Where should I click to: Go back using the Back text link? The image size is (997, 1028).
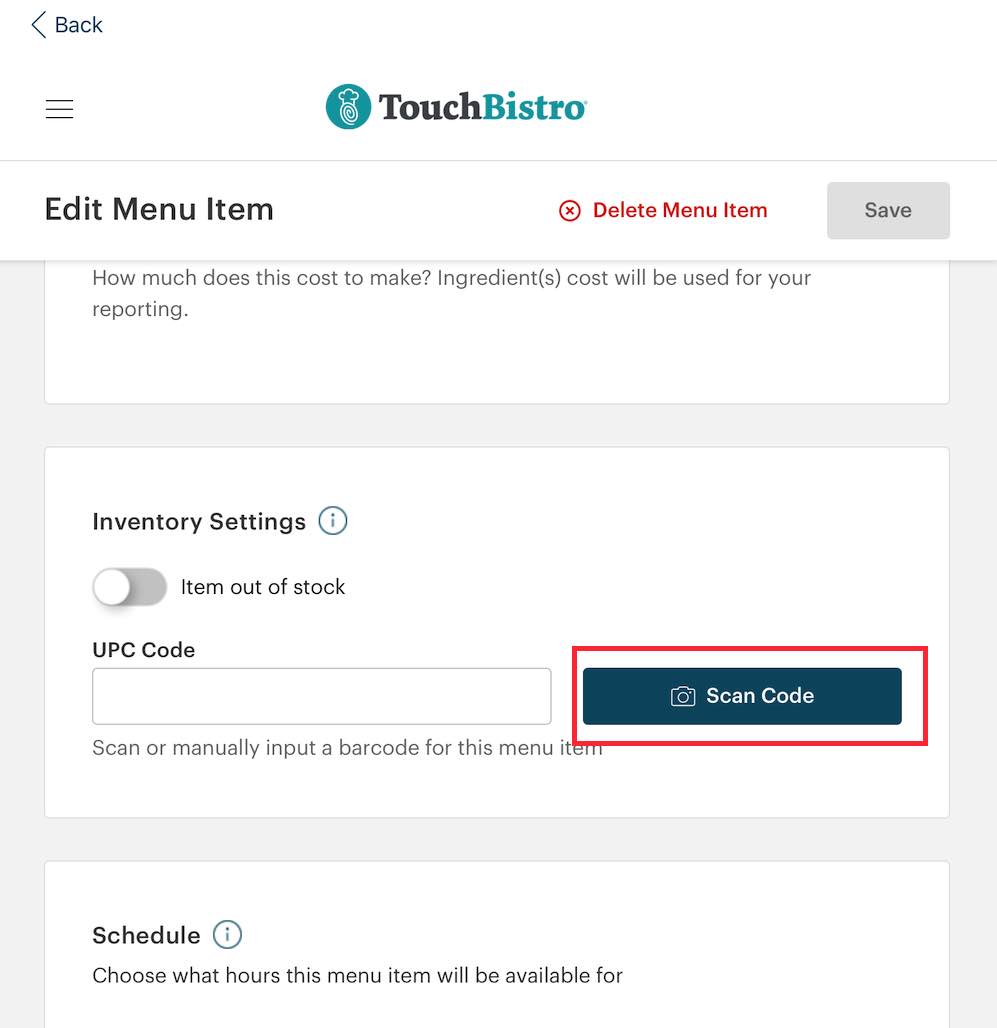(79, 25)
